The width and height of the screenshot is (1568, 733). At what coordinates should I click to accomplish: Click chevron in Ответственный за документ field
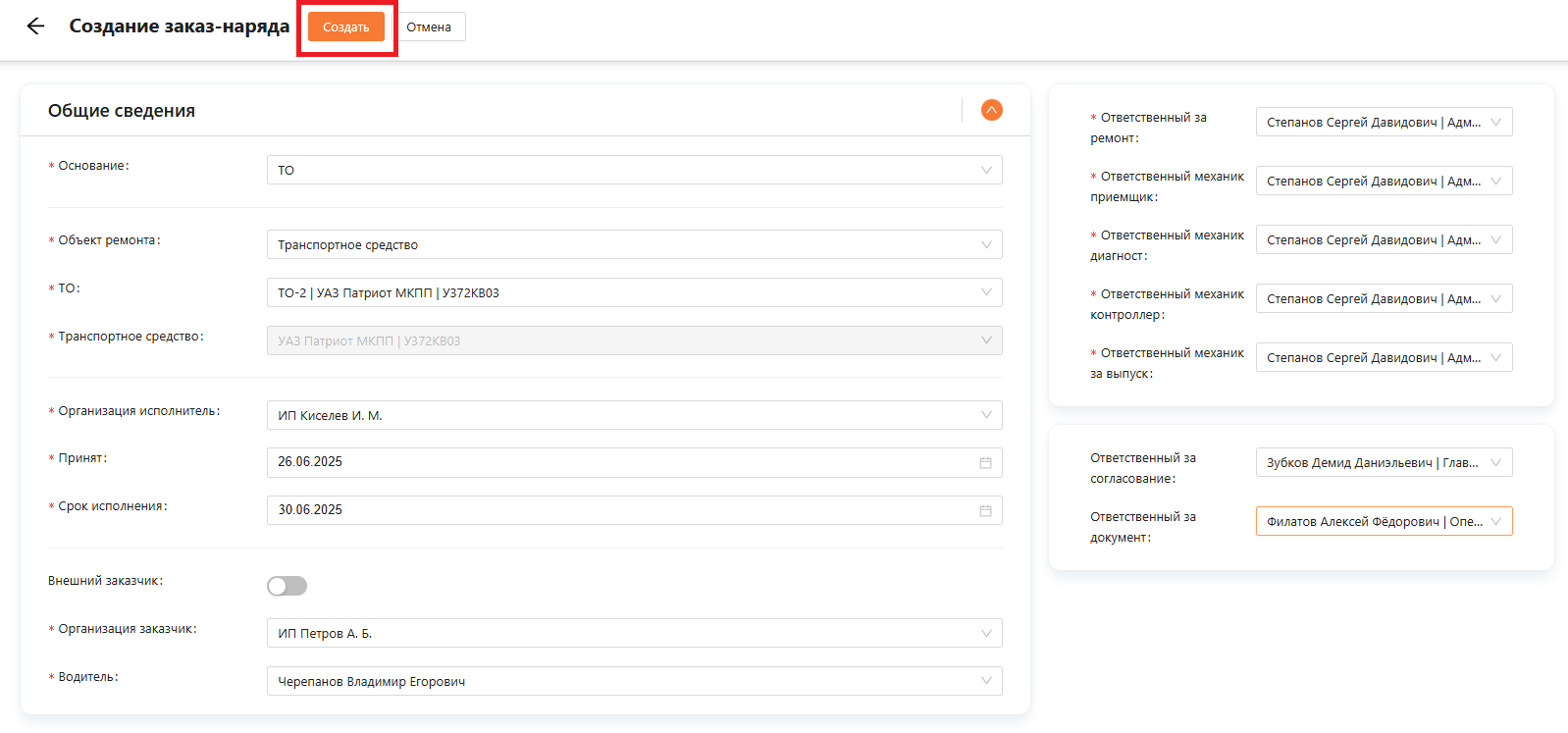(x=1495, y=522)
